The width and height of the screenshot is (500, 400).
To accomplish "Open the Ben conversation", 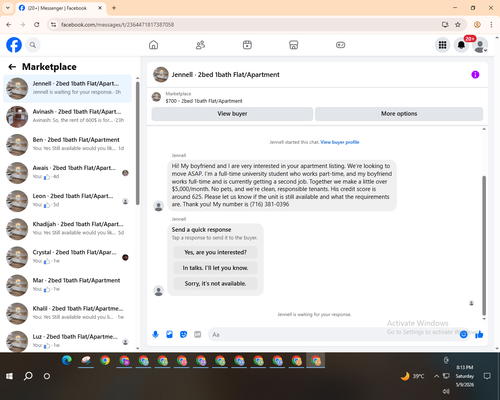I will pos(67,145).
